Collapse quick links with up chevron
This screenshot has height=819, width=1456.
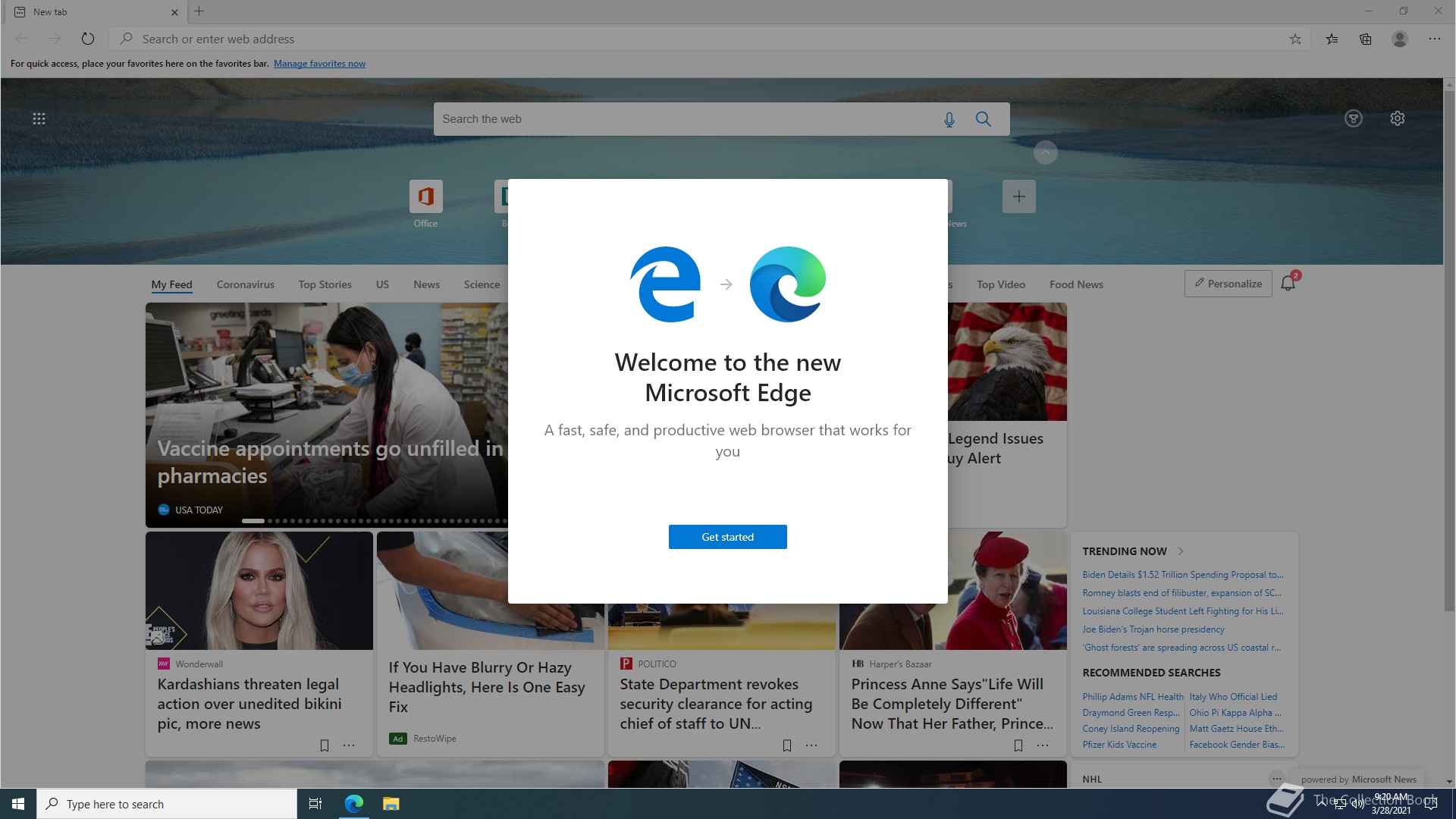tap(1045, 152)
